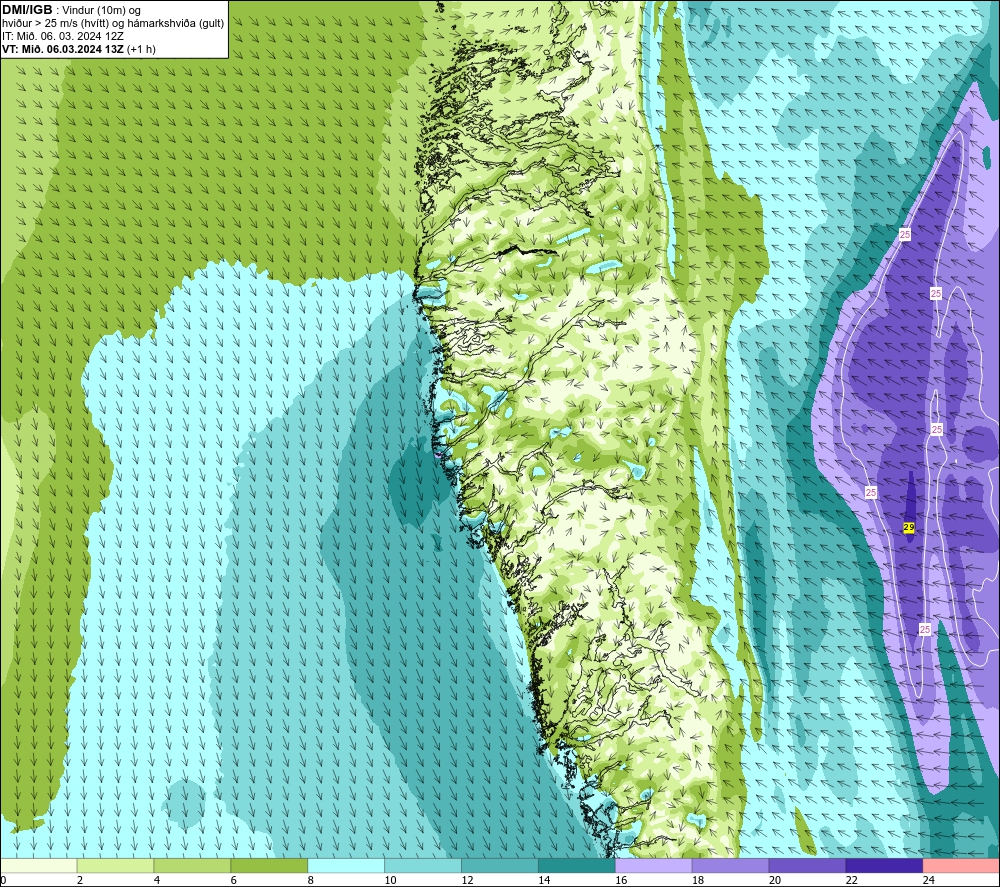Image resolution: width=1000 pixels, height=887 pixels.
Task: Click the DMI/IGB title text
Action: [x=27, y=10]
